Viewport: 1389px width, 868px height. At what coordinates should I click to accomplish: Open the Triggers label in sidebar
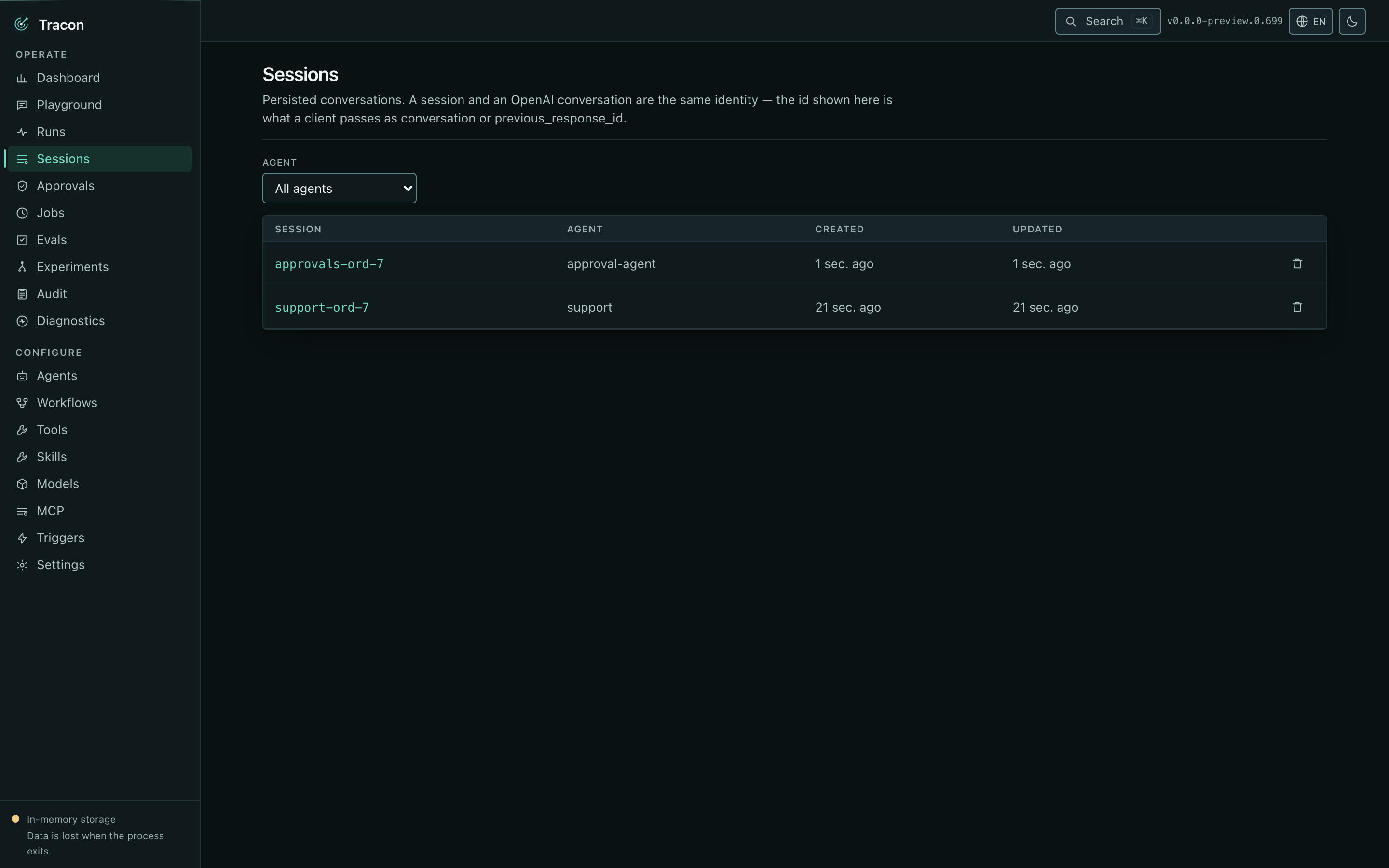click(60, 537)
